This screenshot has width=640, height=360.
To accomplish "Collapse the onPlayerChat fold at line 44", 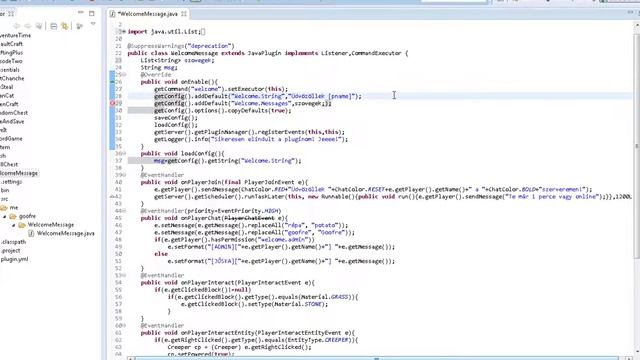I will tap(124, 211).
